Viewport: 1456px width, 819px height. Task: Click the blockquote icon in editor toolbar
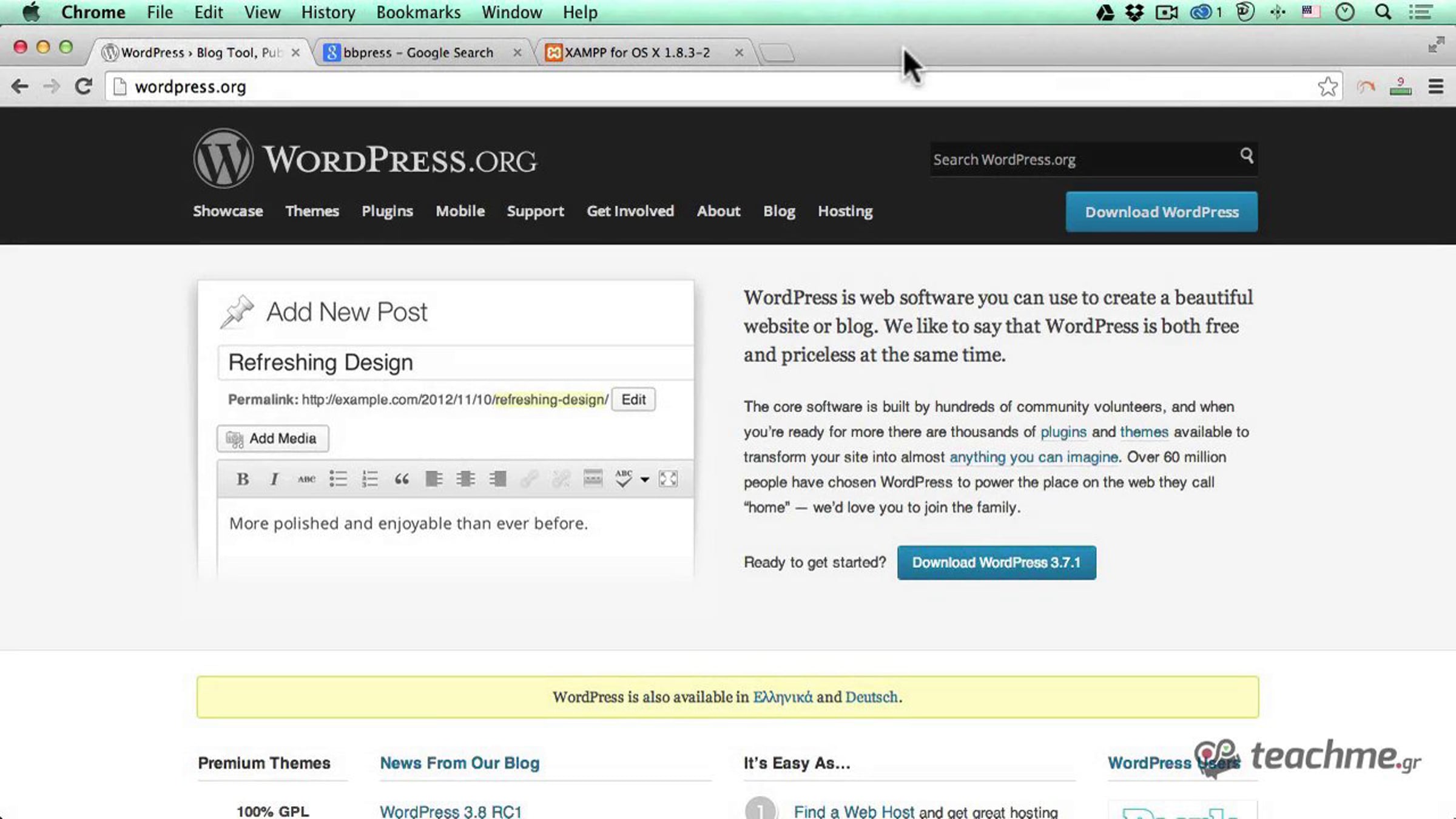[x=402, y=479]
